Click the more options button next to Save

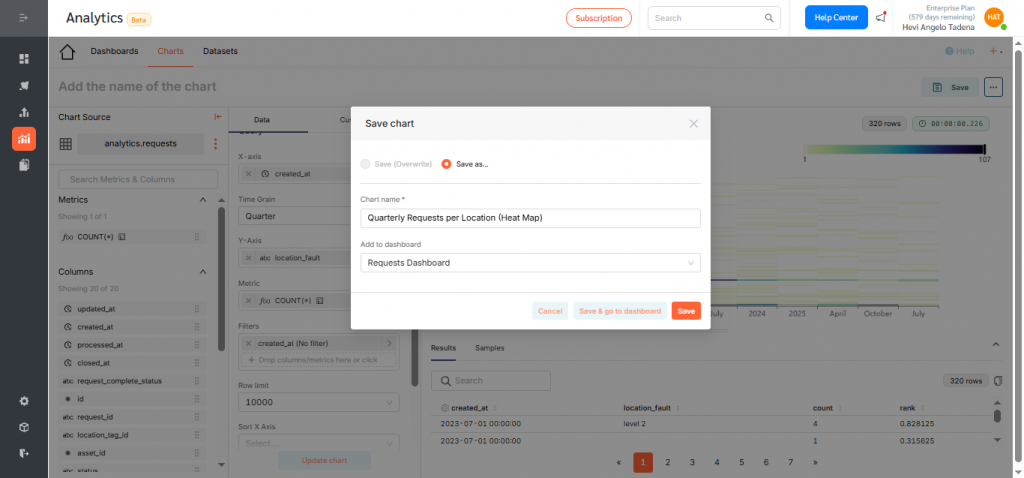click(x=993, y=87)
